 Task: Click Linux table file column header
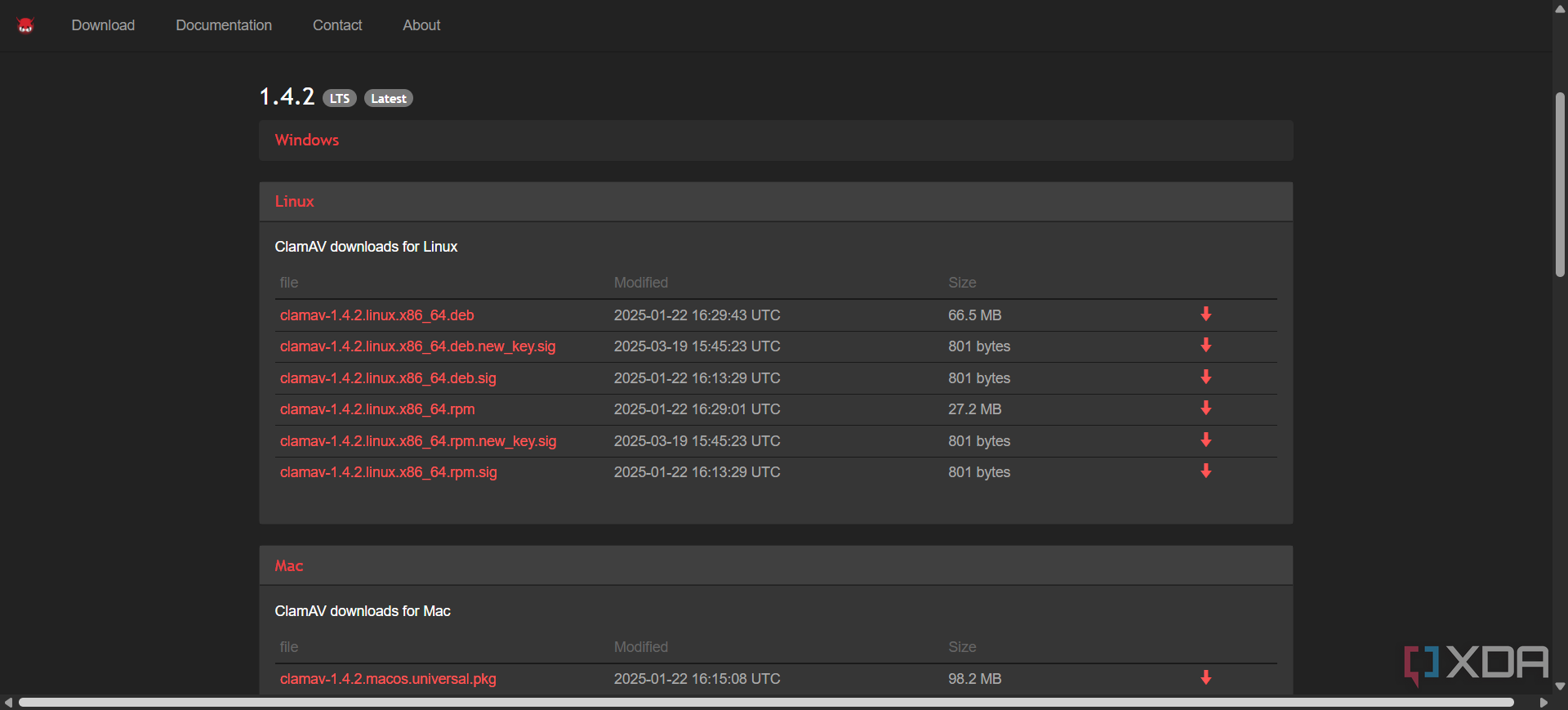click(x=289, y=283)
